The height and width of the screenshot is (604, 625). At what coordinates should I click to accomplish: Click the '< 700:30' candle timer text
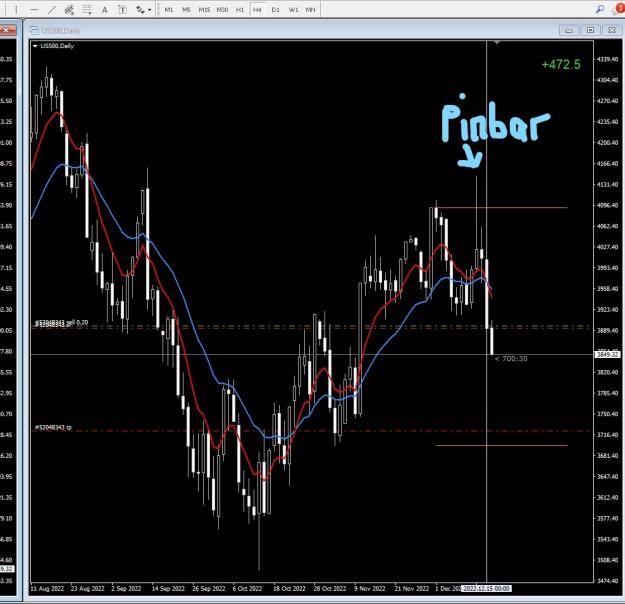[x=511, y=359]
